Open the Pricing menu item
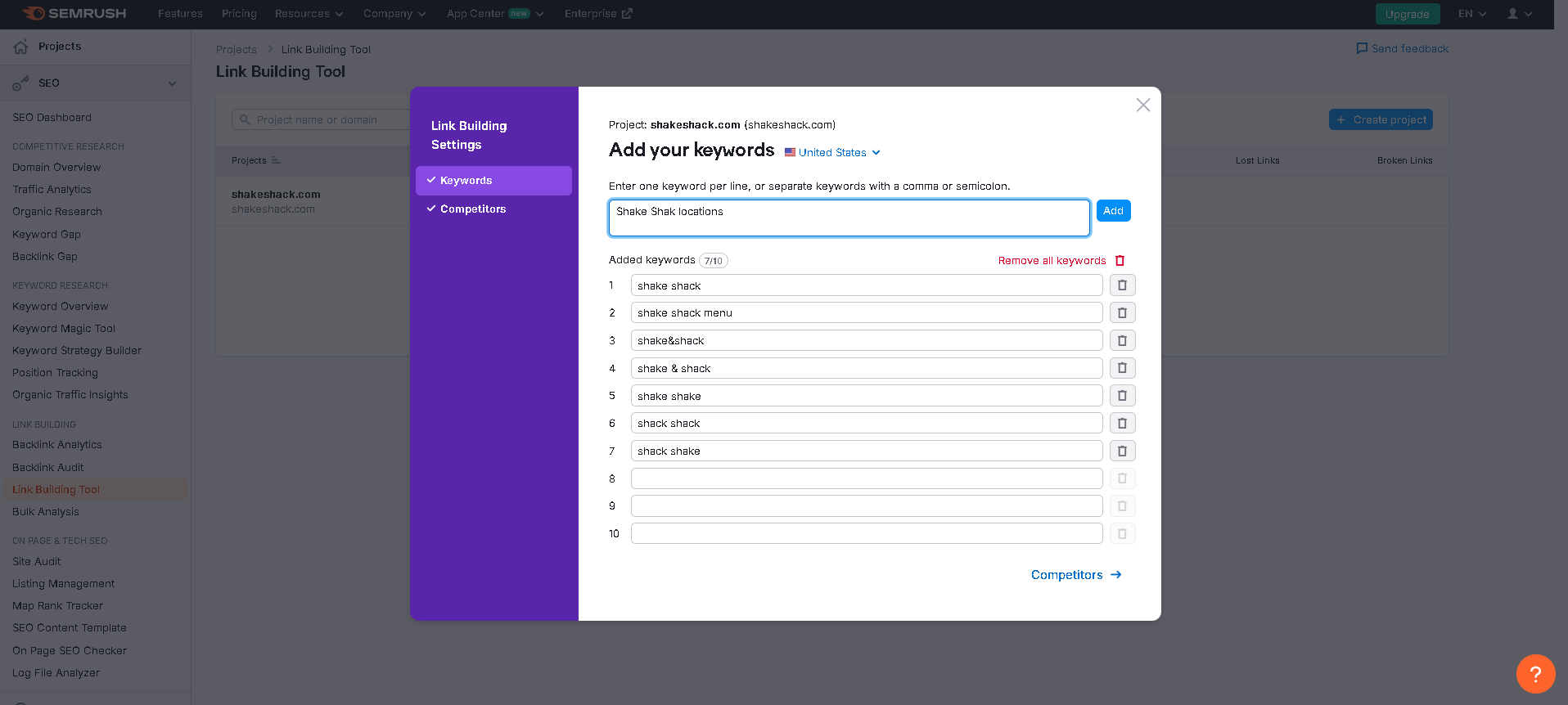 click(239, 14)
